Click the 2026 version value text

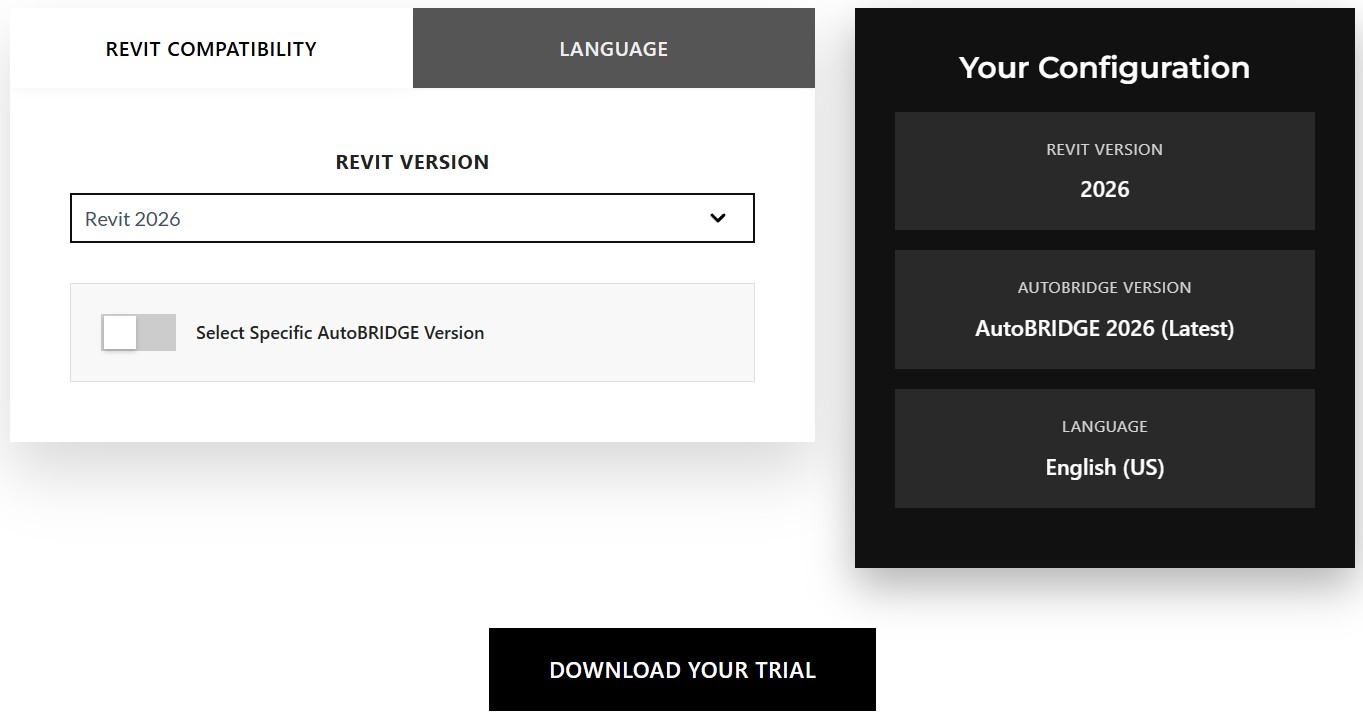tap(1104, 188)
